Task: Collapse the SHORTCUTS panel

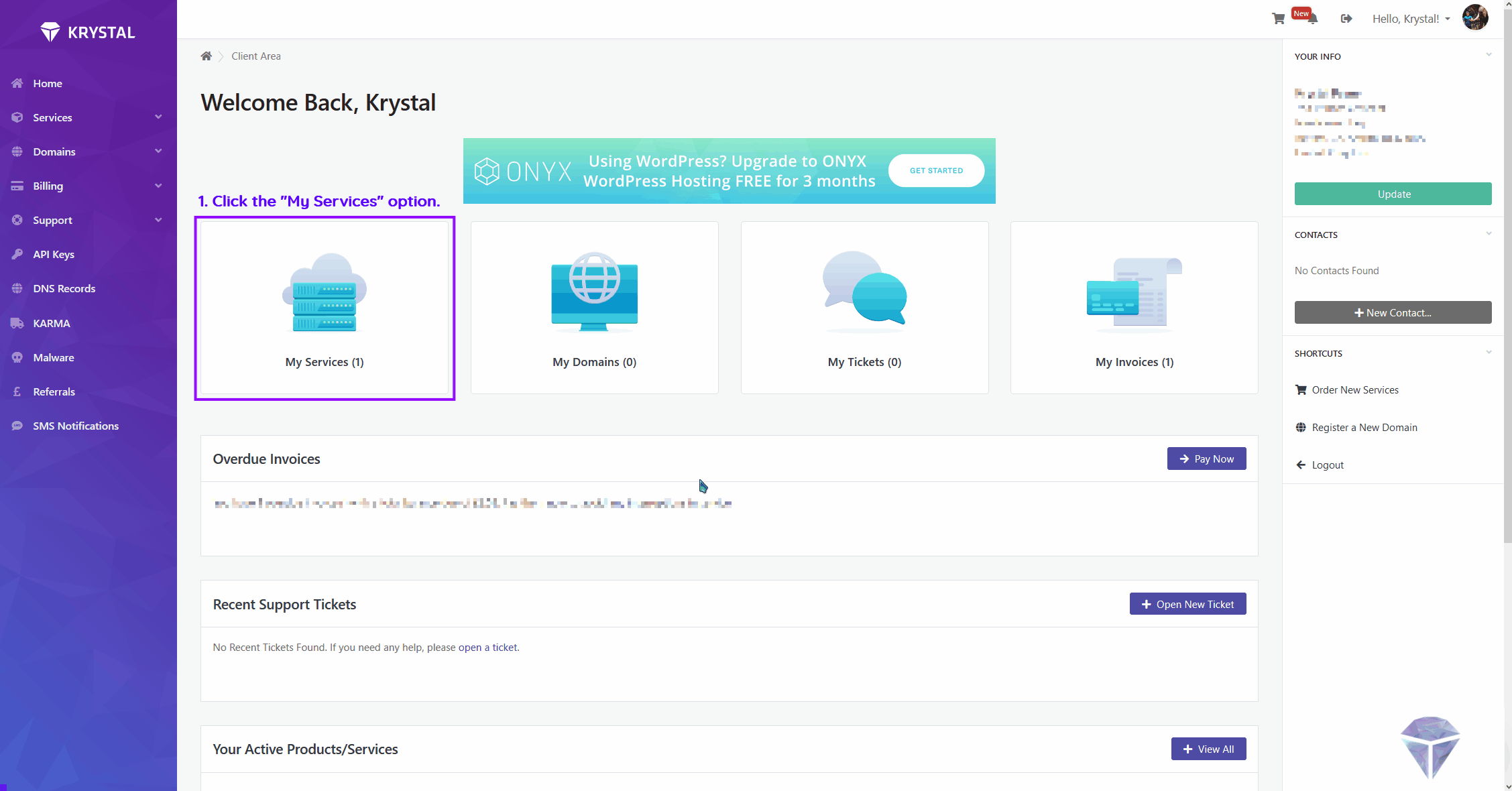Action: pyautogui.click(x=1489, y=352)
